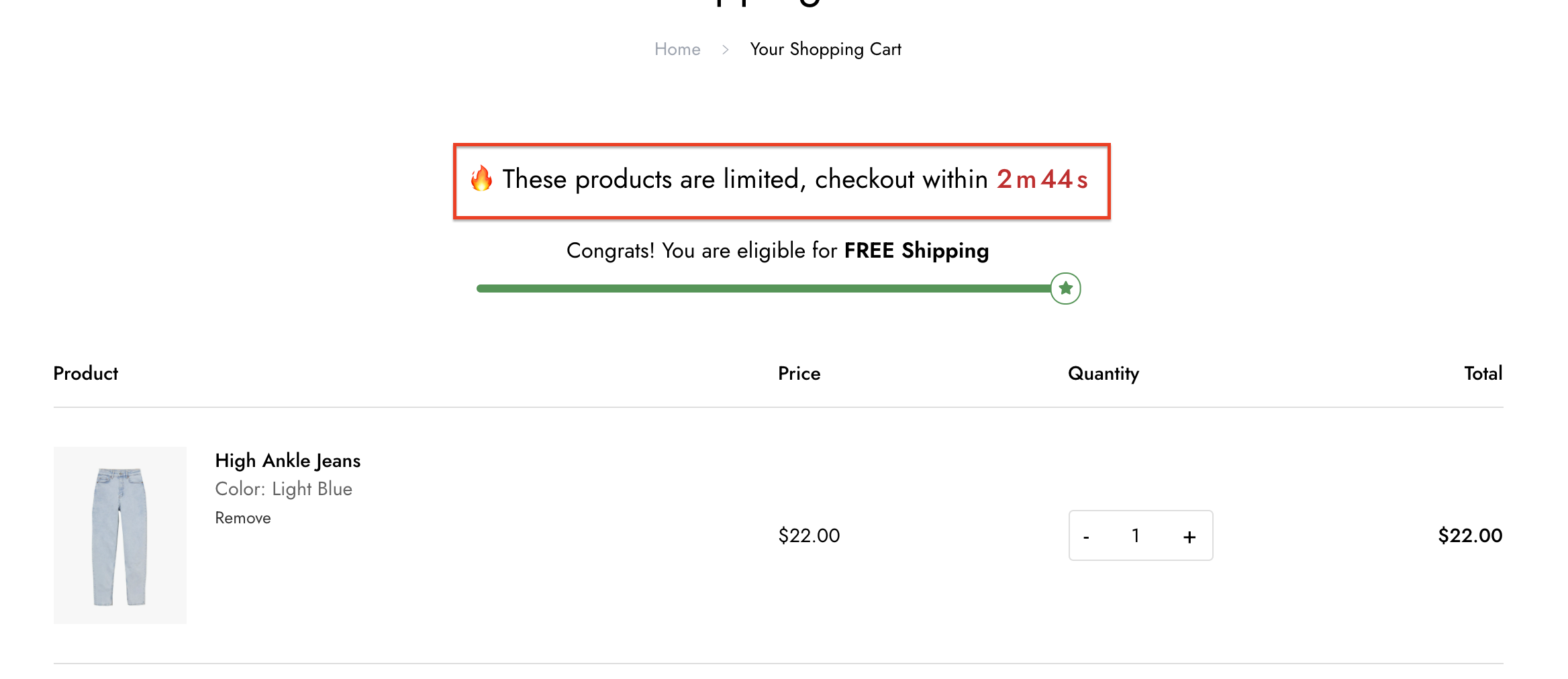Click the countdown timer 2m 44s
Image resolution: width=1568 pixels, height=679 pixels.
click(1042, 179)
